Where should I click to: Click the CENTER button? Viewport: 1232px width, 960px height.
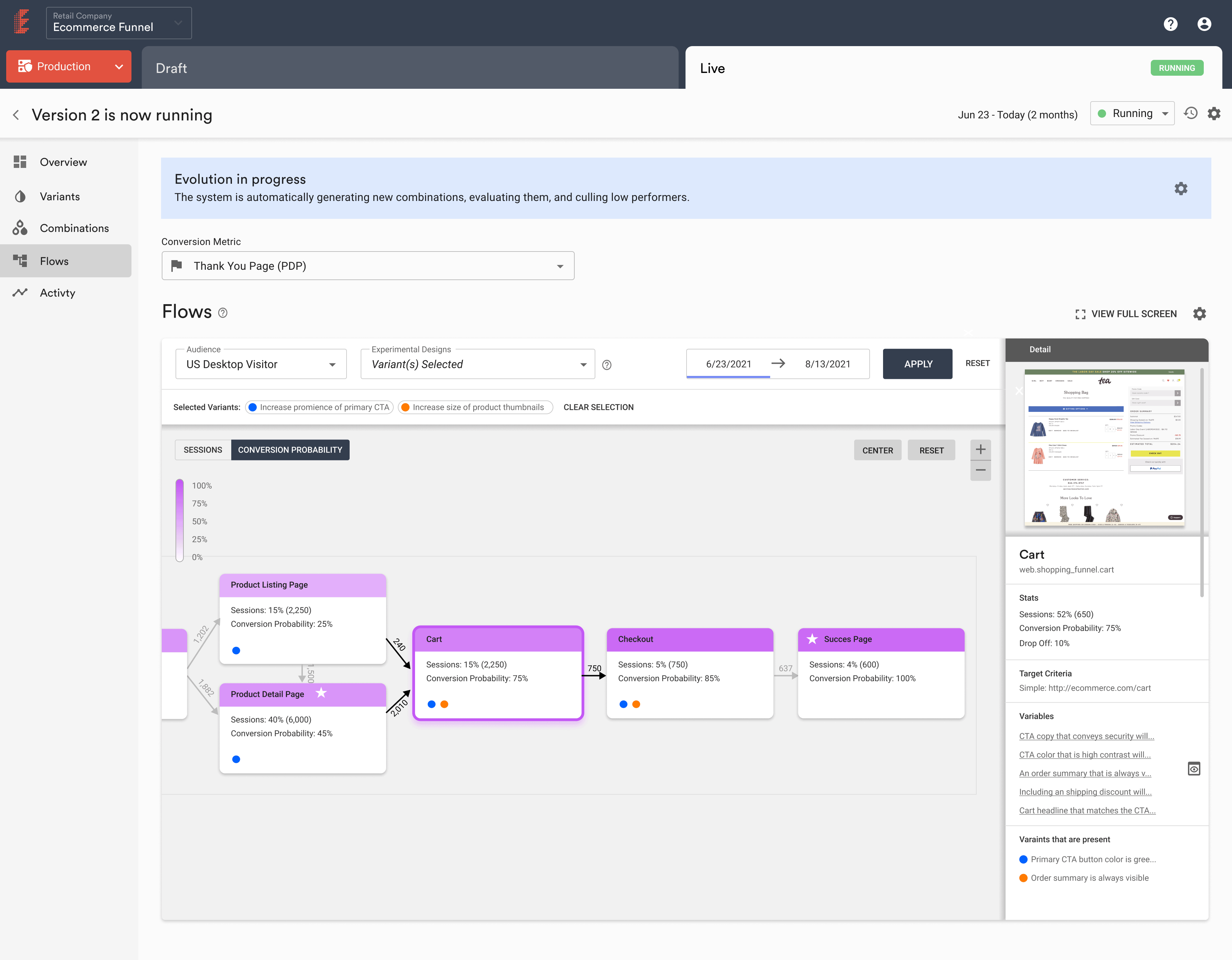(878, 450)
